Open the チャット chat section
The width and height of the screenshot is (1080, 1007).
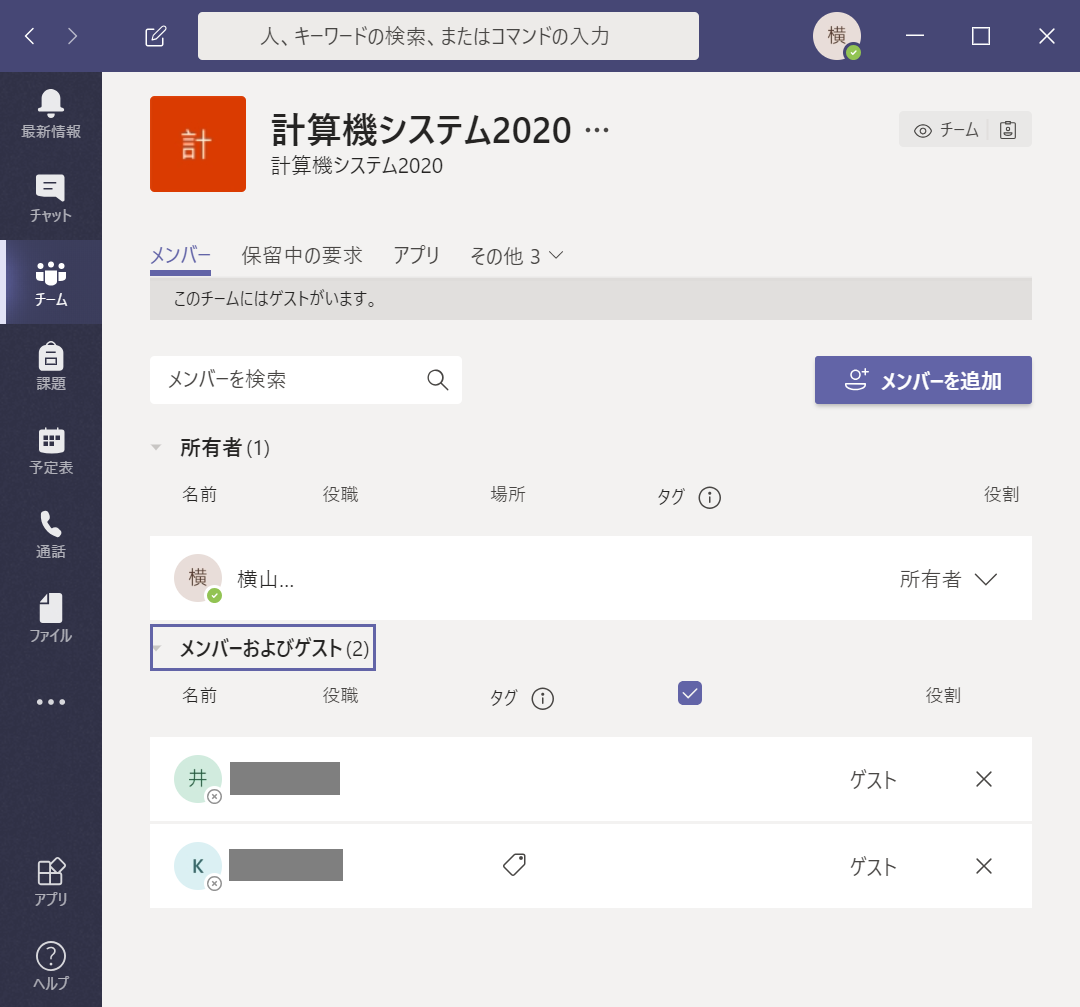[x=51, y=198]
